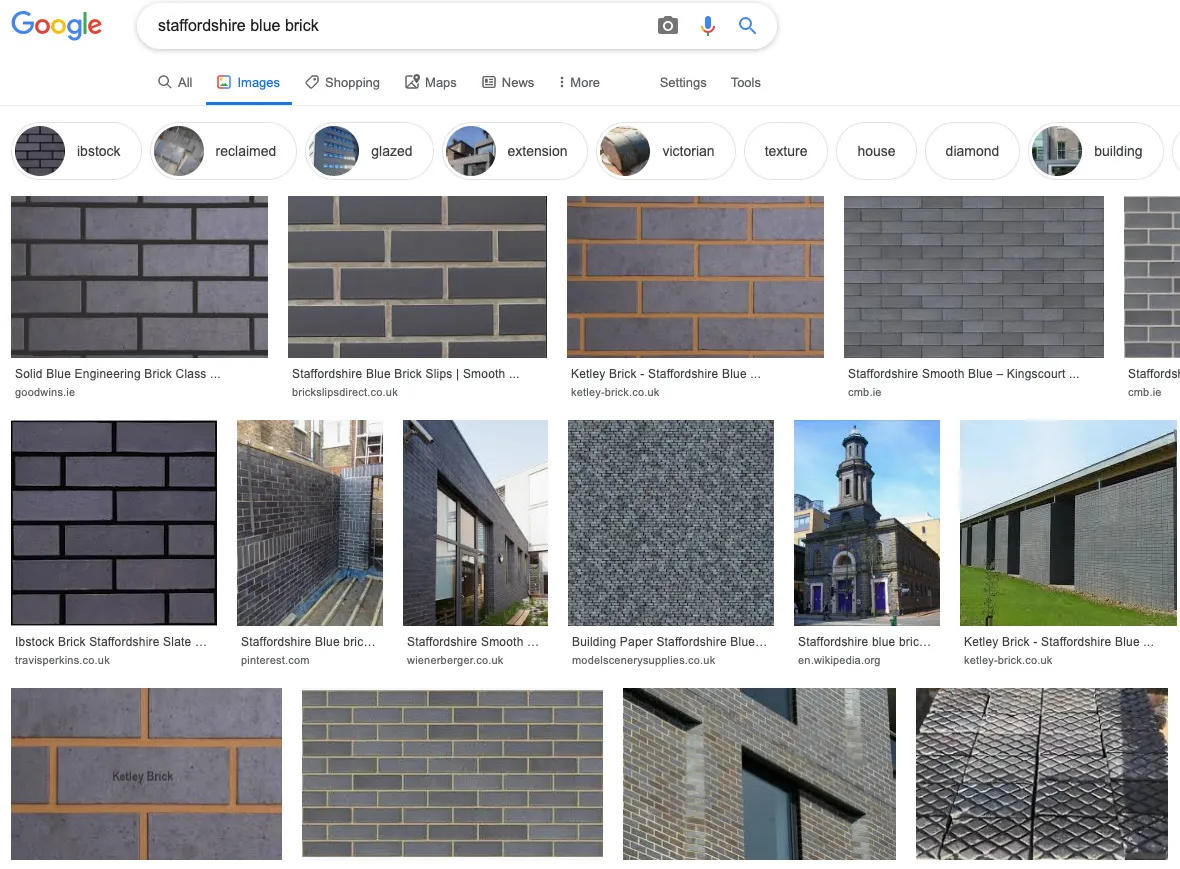
Task: Switch to the All tab
Action: click(x=175, y=82)
